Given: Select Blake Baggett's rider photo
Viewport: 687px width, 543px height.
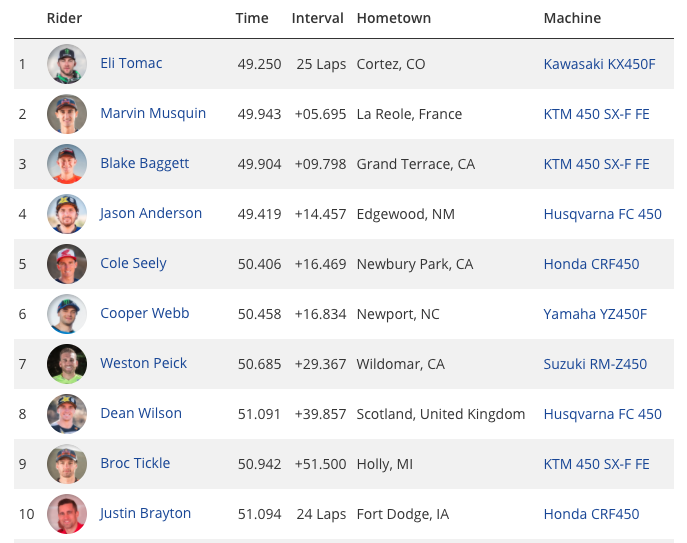Looking at the screenshot, I should pos(67,164).
